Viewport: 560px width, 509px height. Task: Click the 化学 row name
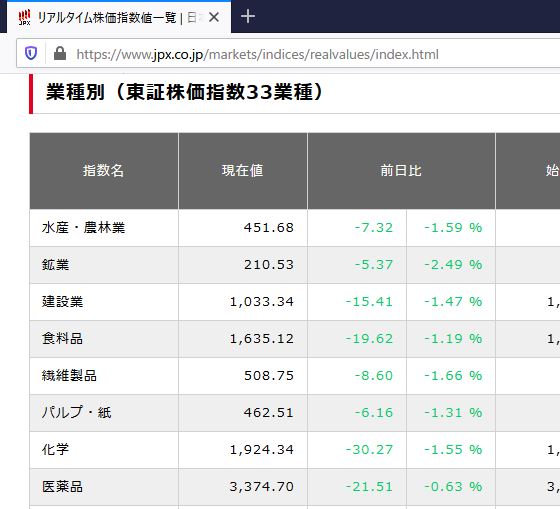point(55,450)
